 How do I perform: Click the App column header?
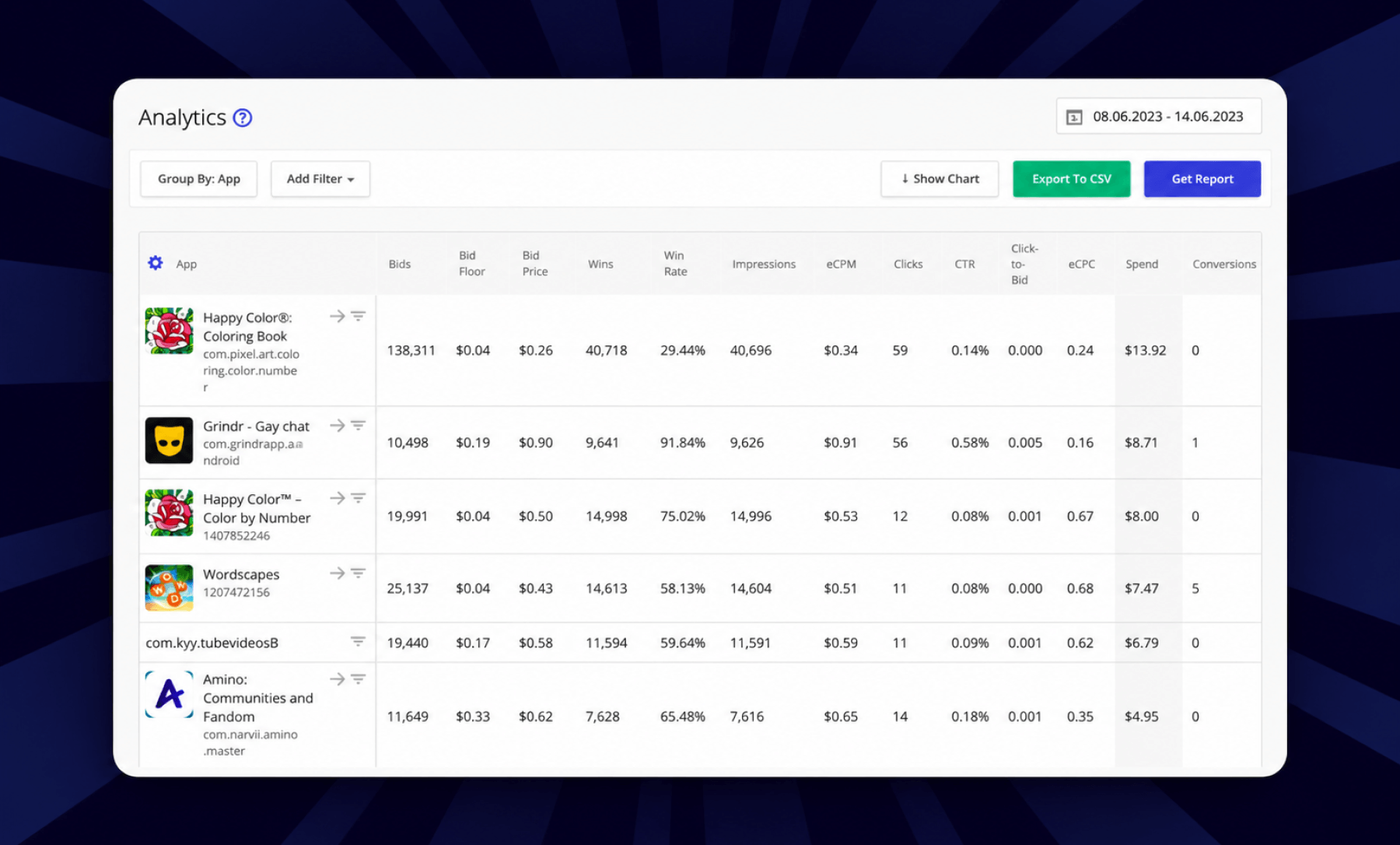pos(186,264)
